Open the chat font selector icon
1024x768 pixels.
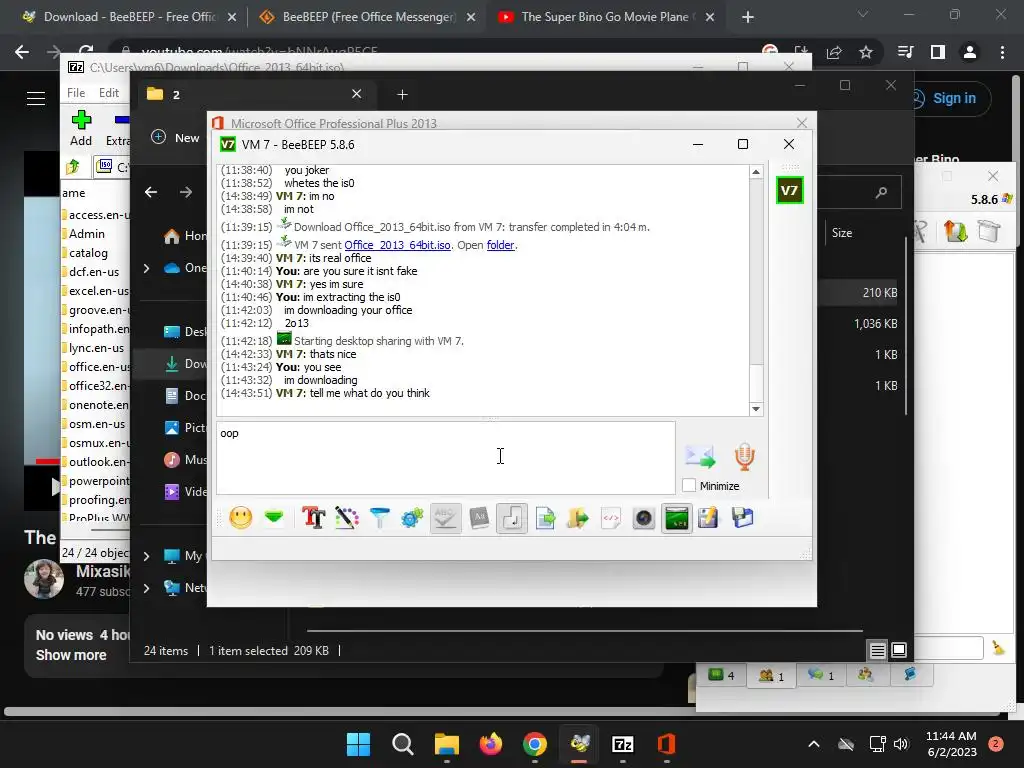point(313,519)
